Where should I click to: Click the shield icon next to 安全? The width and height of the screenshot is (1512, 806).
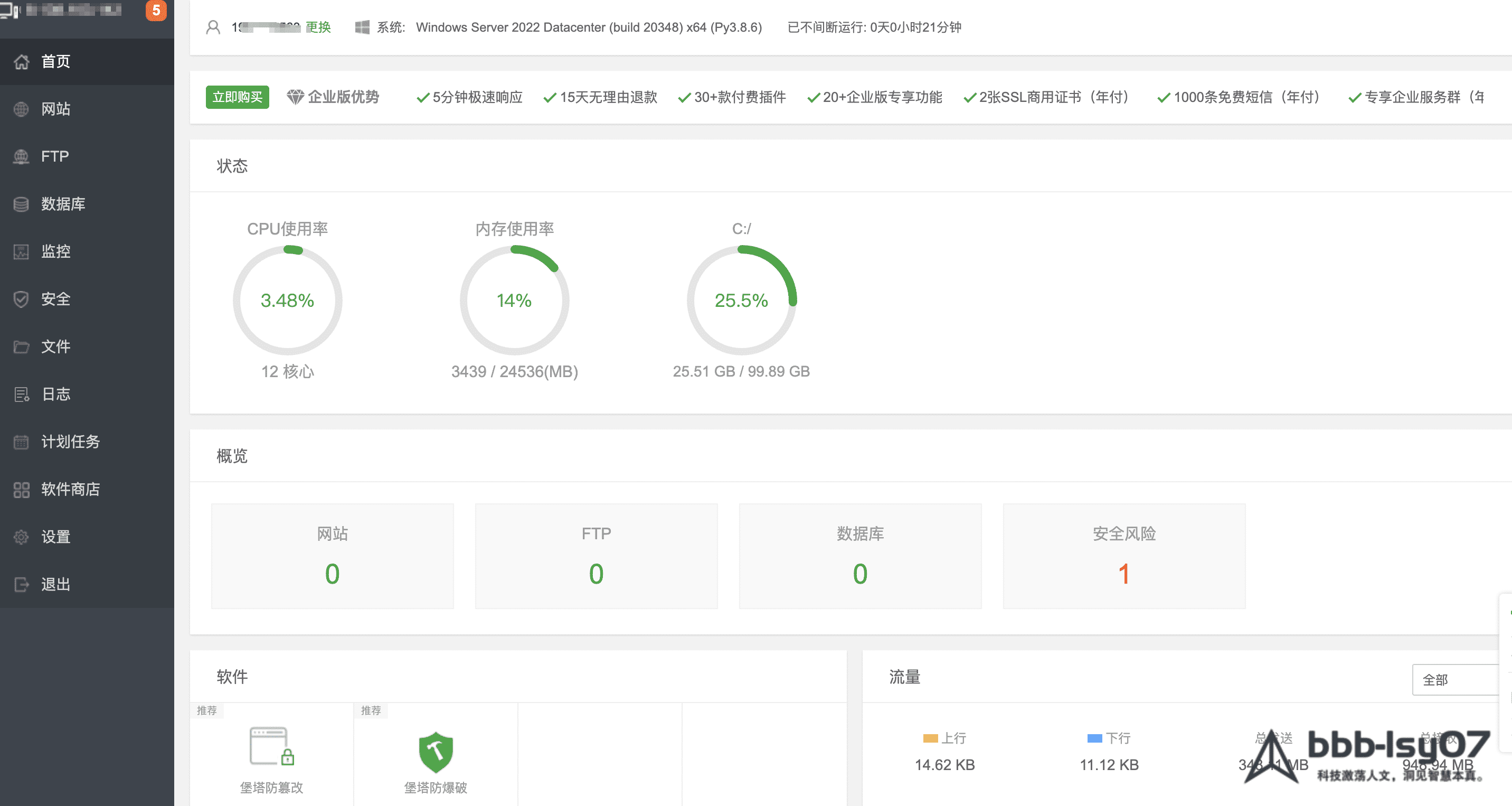click(22, 299)
